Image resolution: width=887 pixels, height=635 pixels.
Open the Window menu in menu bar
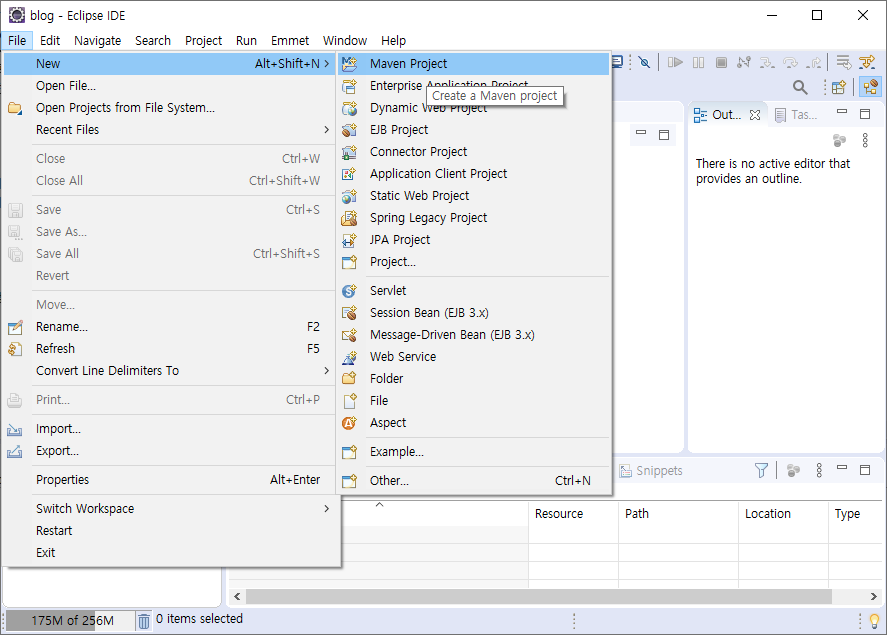(x=345, y=41)
